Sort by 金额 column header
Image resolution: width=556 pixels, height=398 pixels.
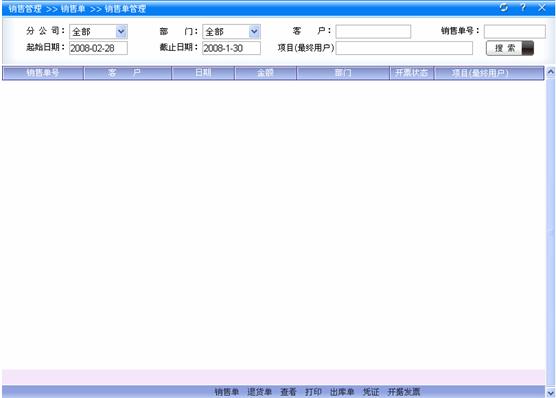266,73
